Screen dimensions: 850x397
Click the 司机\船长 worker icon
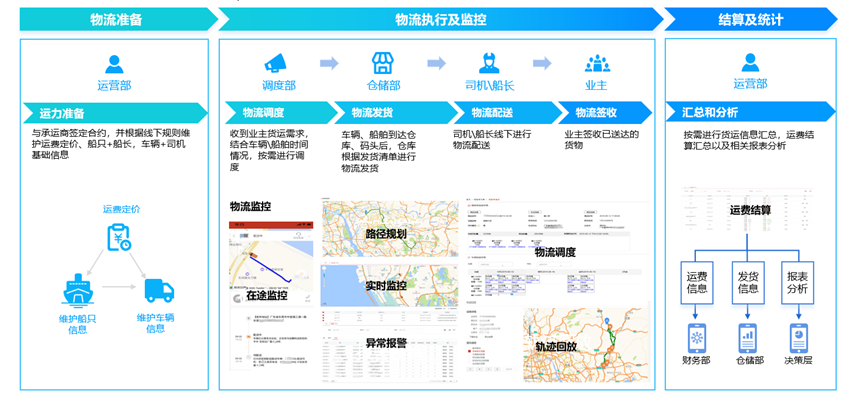489,63
